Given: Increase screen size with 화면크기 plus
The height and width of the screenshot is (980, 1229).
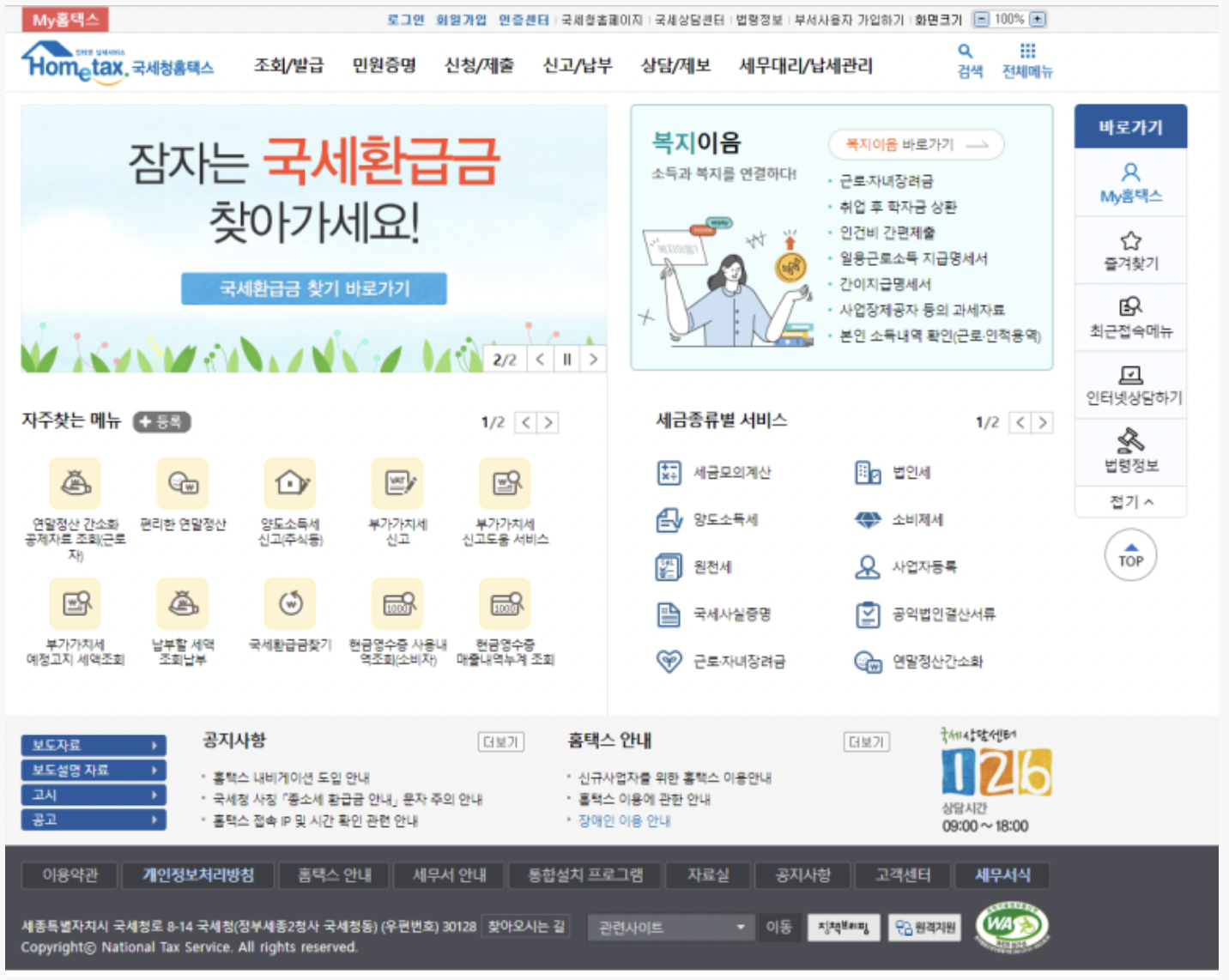Looking at the screenshot, I should (x=1037, y=18).
